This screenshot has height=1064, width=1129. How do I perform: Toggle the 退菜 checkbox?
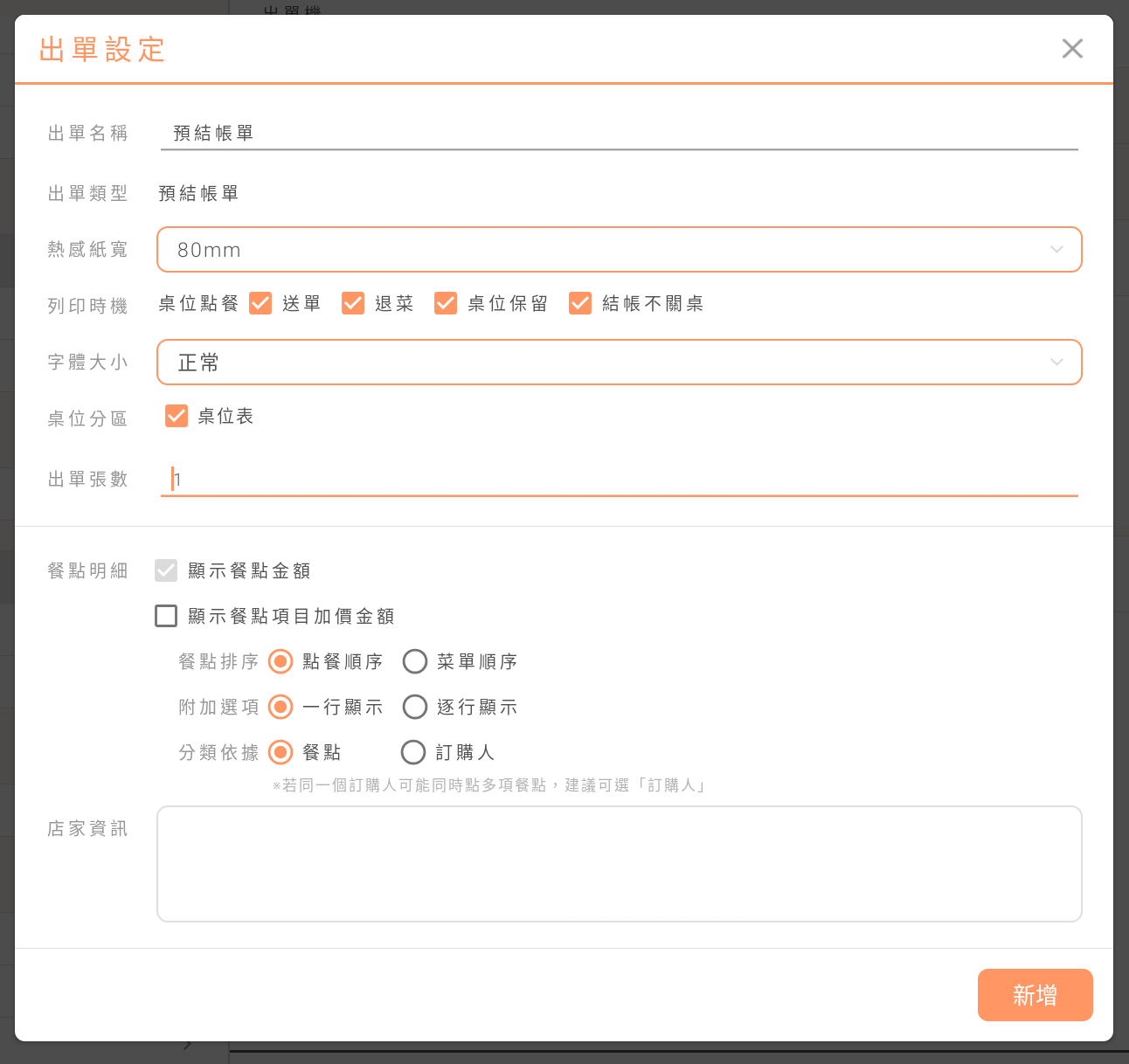[446, 303]
